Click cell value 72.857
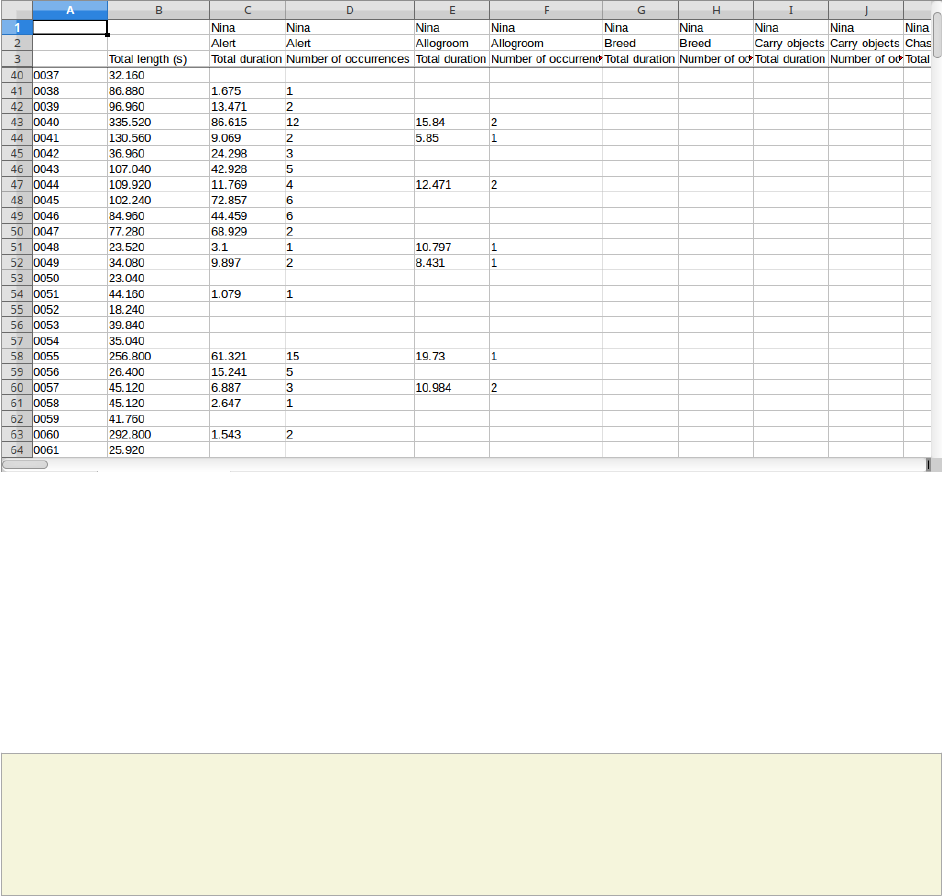942x896 pixels. 248,200
